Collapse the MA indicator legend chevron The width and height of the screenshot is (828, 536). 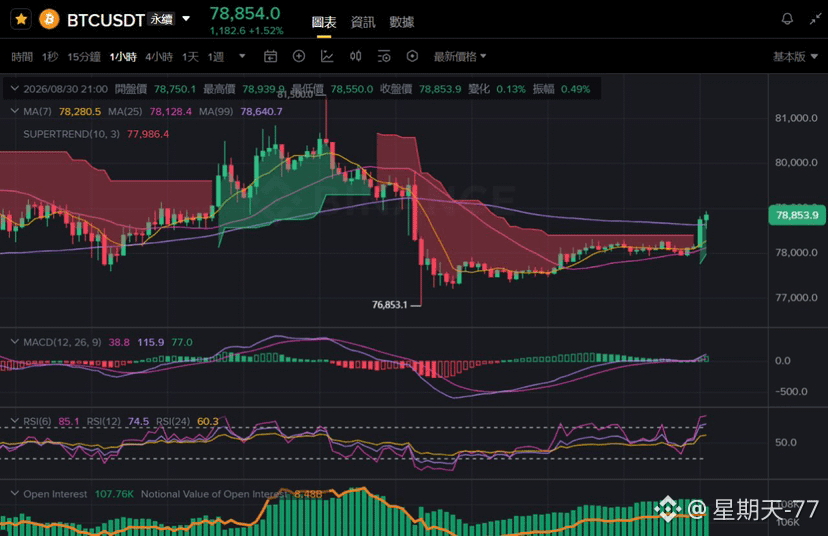tap(15, 111)
